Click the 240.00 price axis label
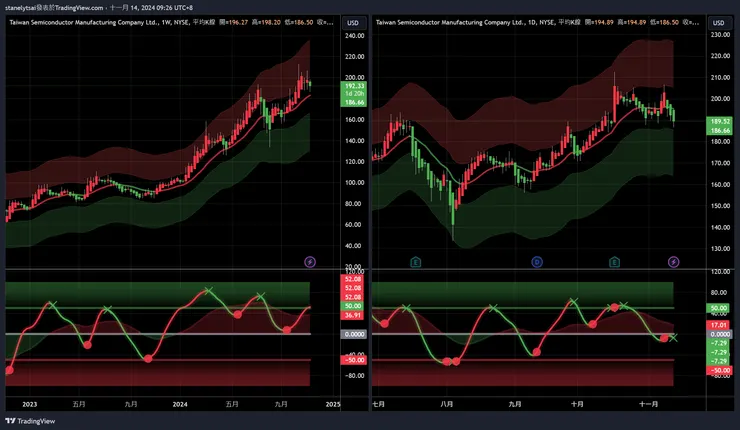 pos(354,35)
